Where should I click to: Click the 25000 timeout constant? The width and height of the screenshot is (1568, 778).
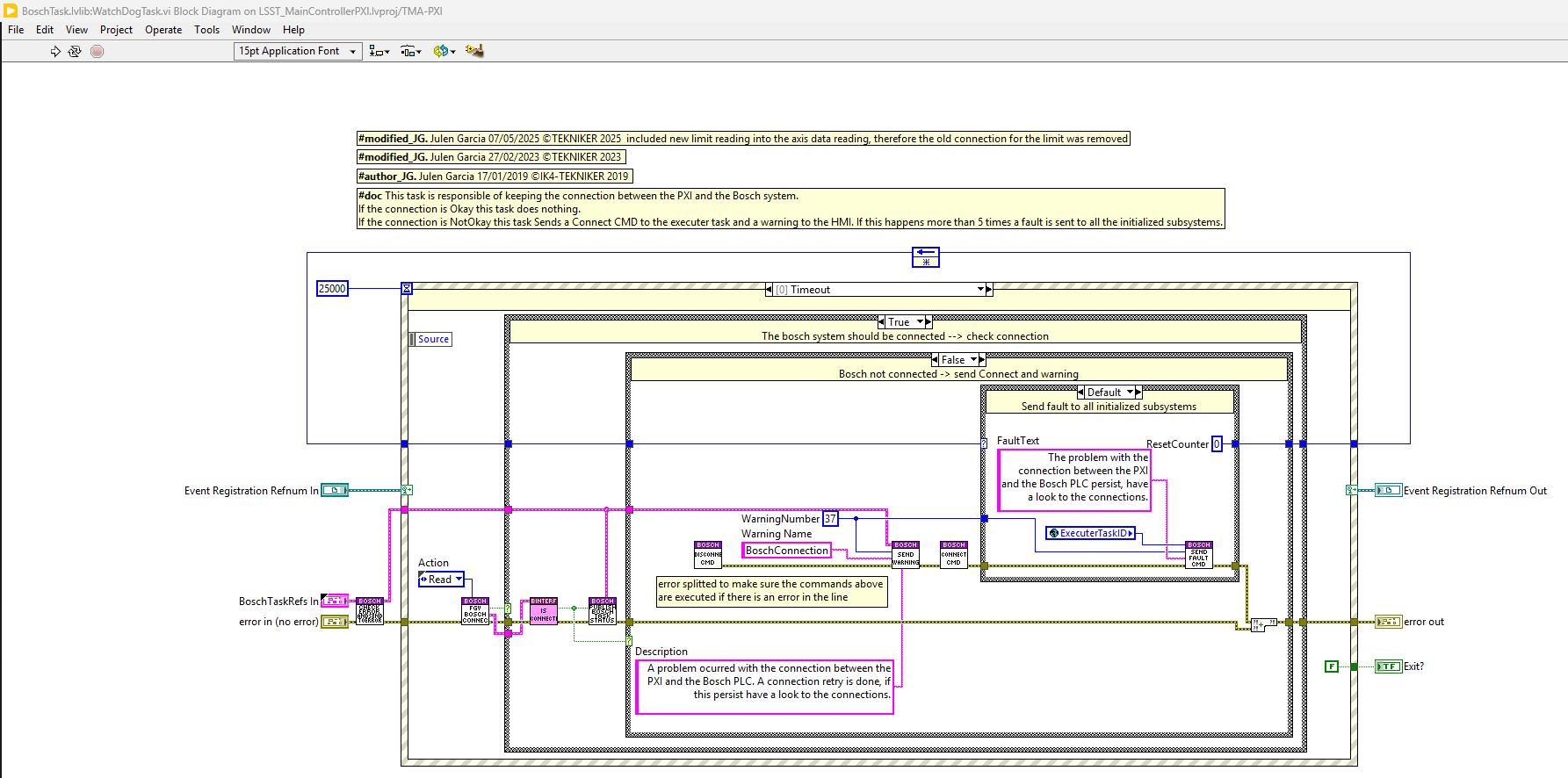(x=332, y=288)
